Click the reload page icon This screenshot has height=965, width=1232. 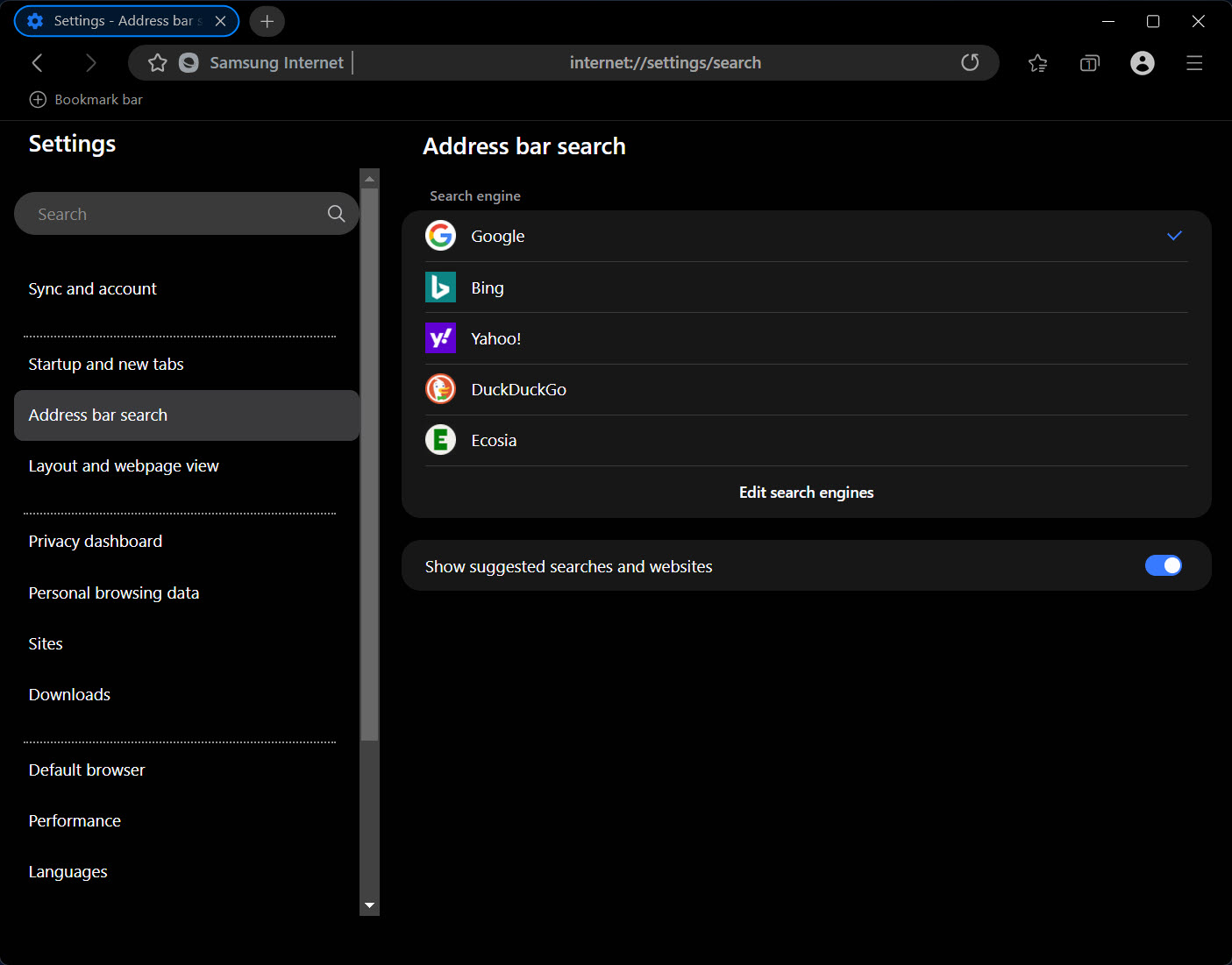969,63
